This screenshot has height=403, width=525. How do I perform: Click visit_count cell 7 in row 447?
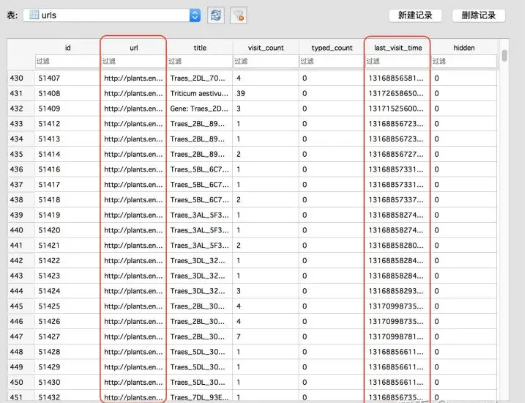(x=266, y=337)
